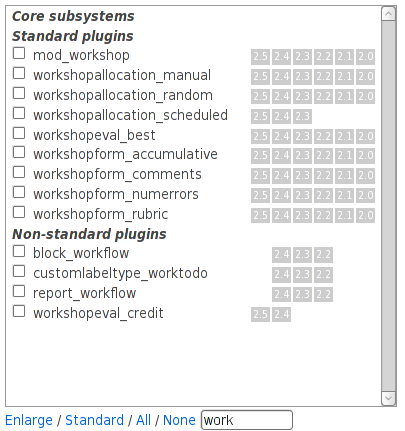Viewport: 405px width, 431px height.
Task: Click the 2.5 version badge for mod_workshop
Action: pyautogui.click(x=260, y=56)
